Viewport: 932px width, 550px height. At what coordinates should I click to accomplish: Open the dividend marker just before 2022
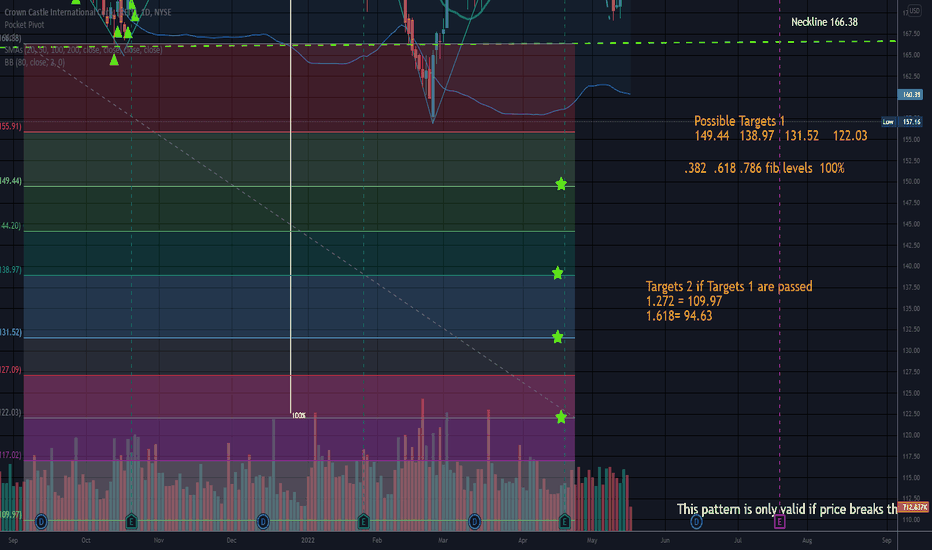tap(263, 522)
